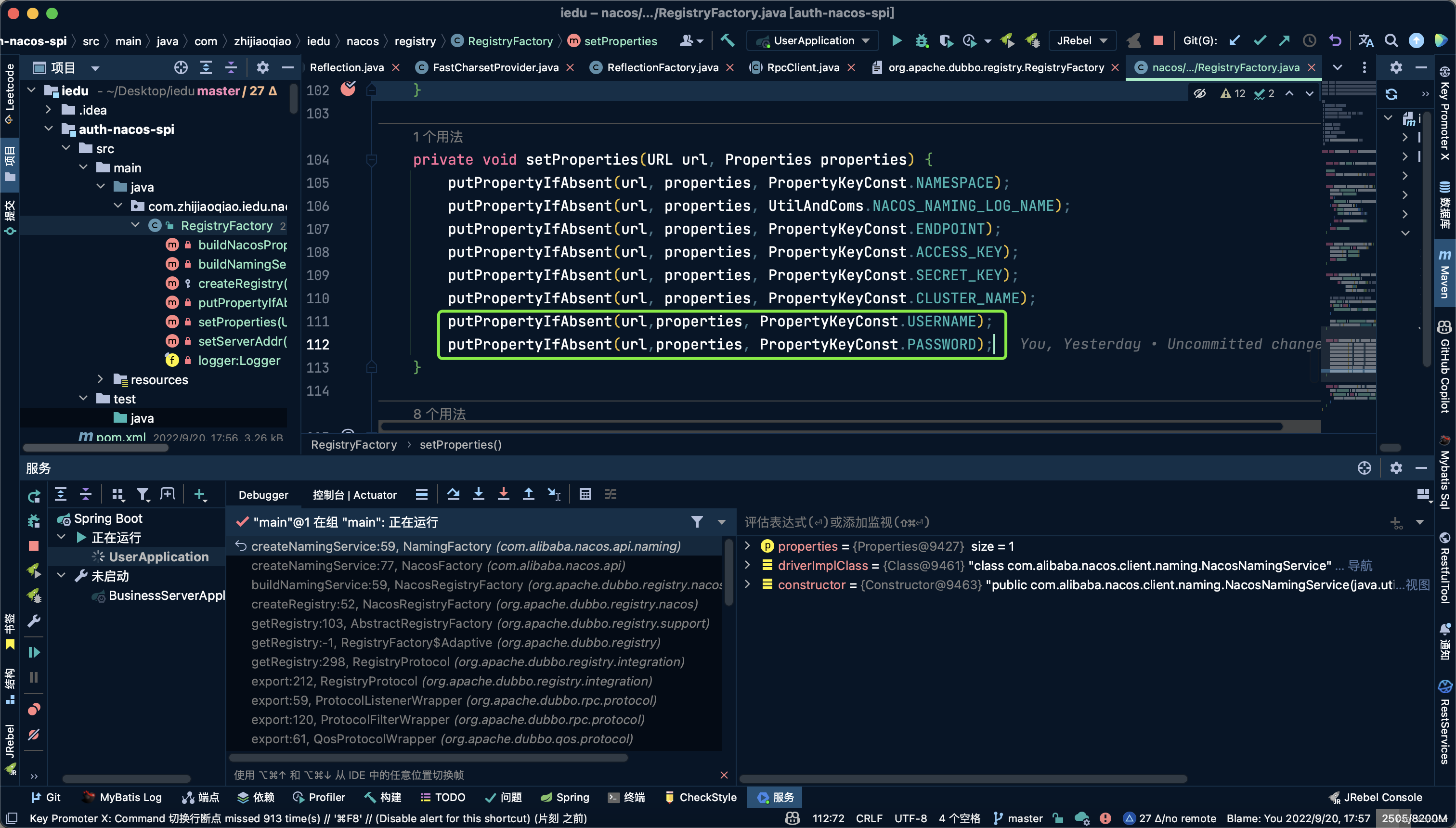Click the Evaluate Expression calculator icon
This screenshot has width=1456, height=828.
pyautogui.click(x=585, y=494)
